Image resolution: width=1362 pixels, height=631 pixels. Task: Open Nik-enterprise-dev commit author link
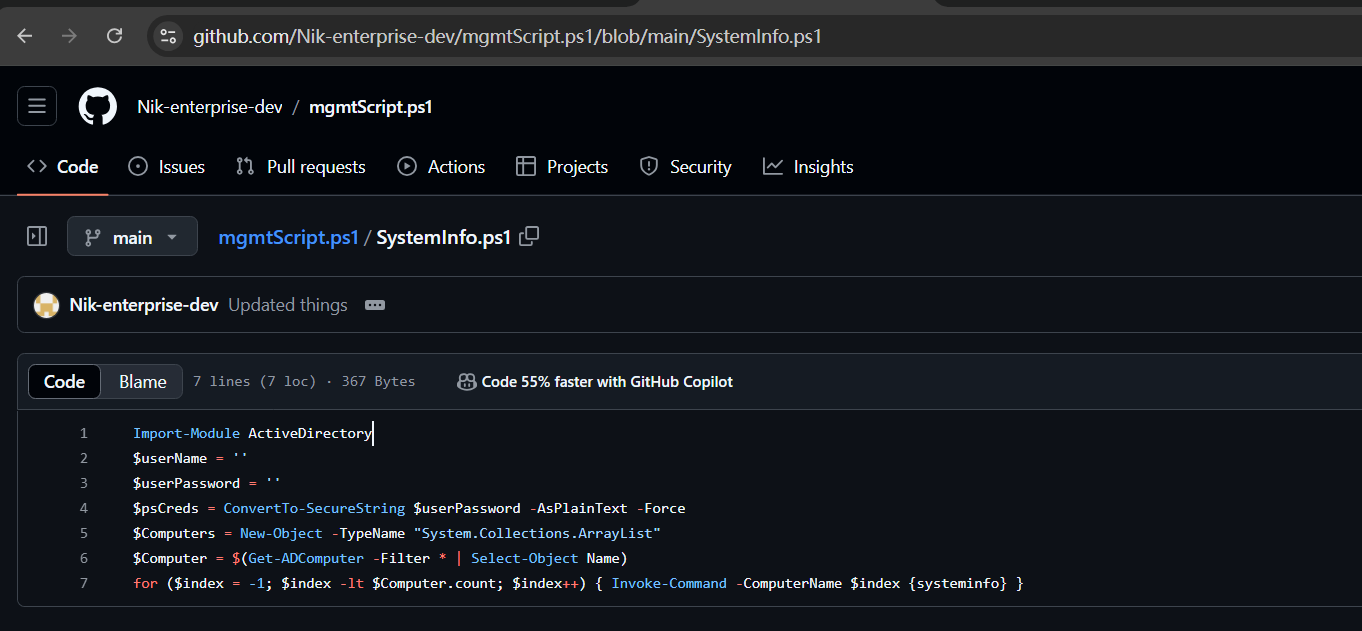click(x=144, y=305)
